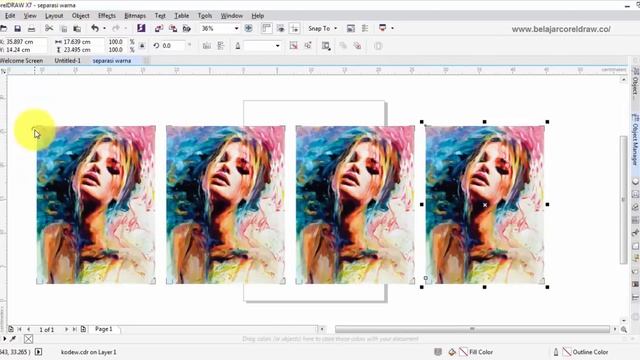This screenshot has height=360, width=640.
Task: Expand status bar info arrow button
Action: [38, 351]
